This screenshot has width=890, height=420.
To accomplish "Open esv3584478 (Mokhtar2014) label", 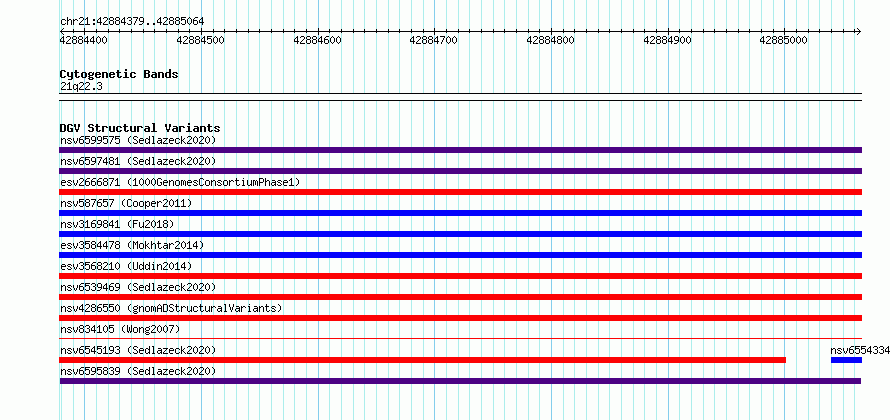I will tap(132, 245).
